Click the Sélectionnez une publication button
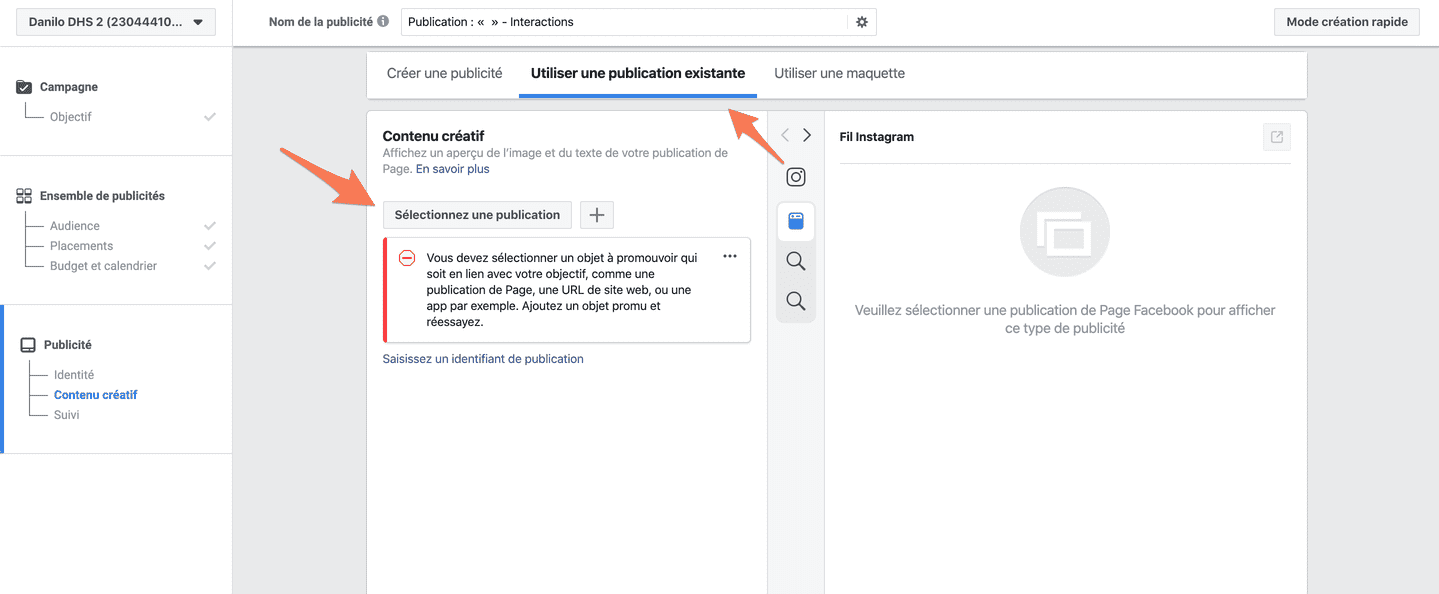This screenshot has width=1439, height=594. pyautogui.click(x=477, y=215)
